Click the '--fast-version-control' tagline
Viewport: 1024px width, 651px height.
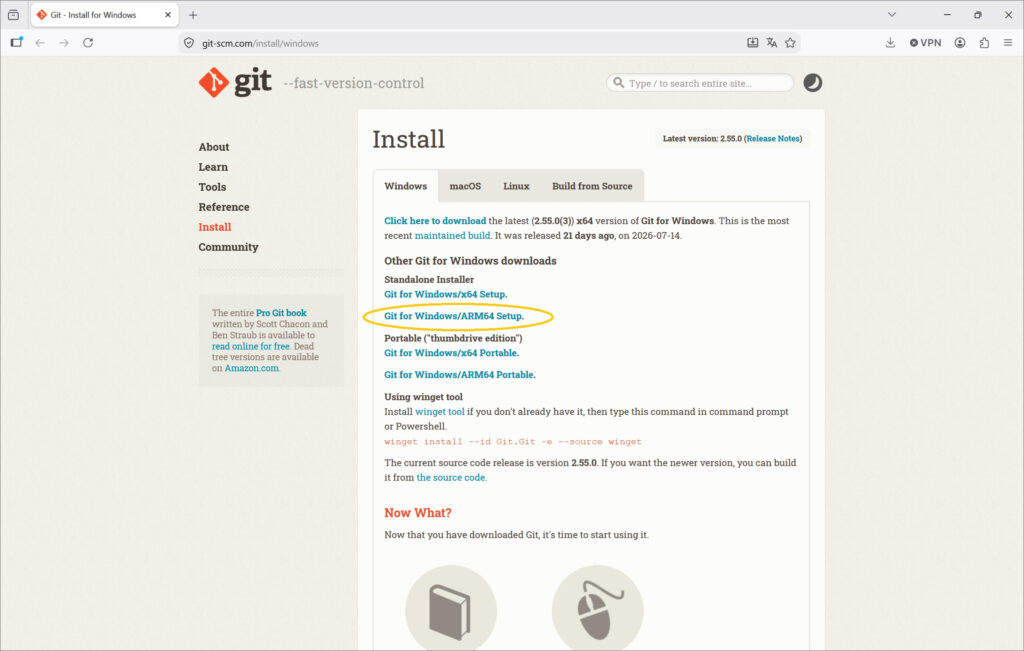353,83
